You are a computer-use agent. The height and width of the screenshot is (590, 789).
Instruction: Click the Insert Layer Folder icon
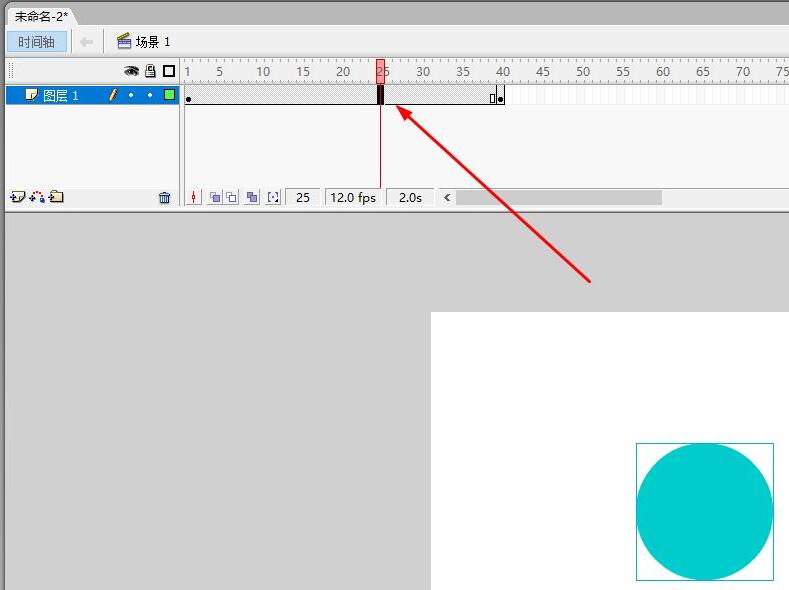coord(56,197)
